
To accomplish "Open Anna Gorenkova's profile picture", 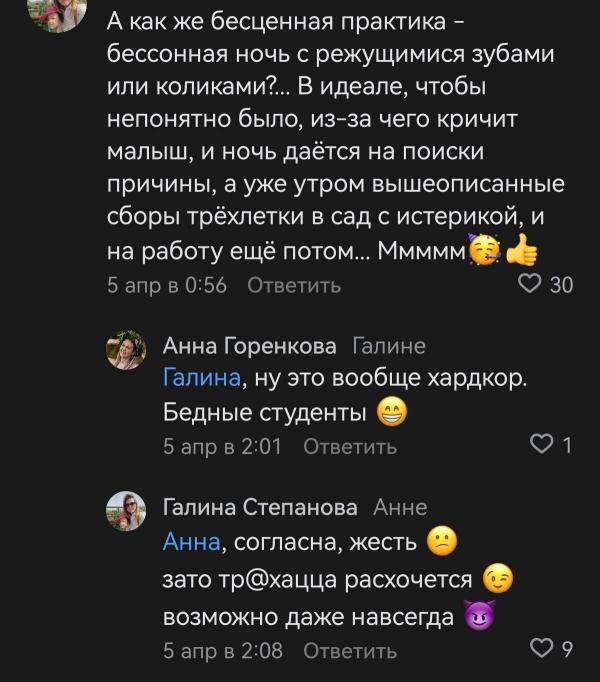I will (x=127, y=349).
